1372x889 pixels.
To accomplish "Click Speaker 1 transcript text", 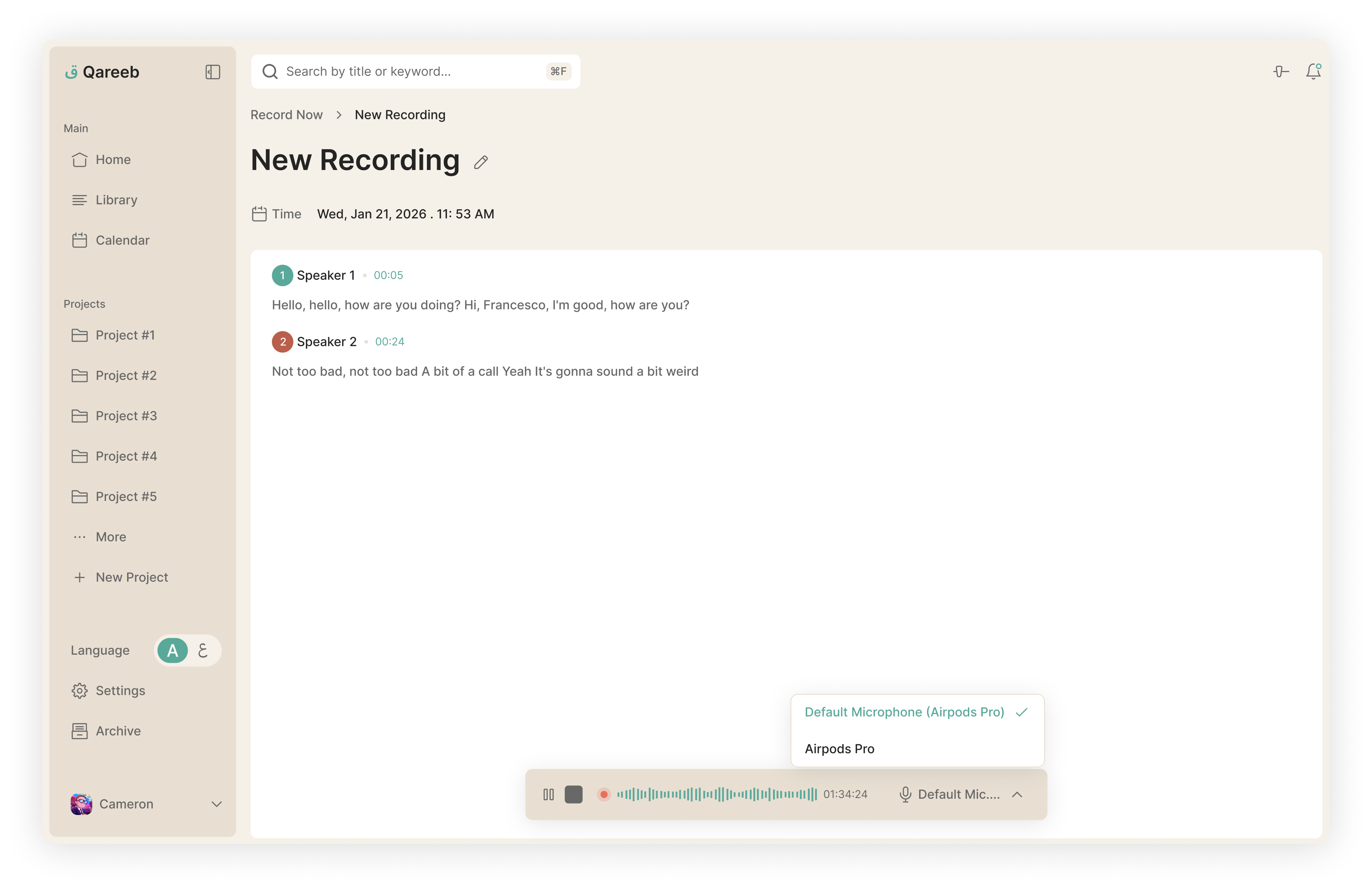I will click(481, 305).
